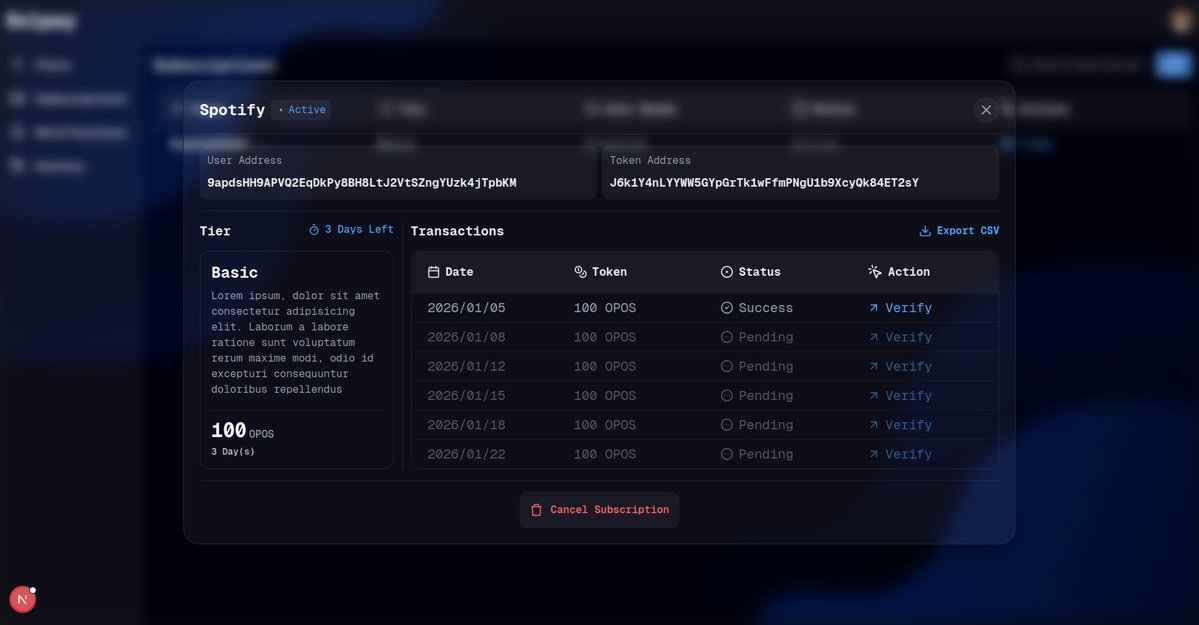Click the Pending status text for 2026/01/18

tap(765, 425)
